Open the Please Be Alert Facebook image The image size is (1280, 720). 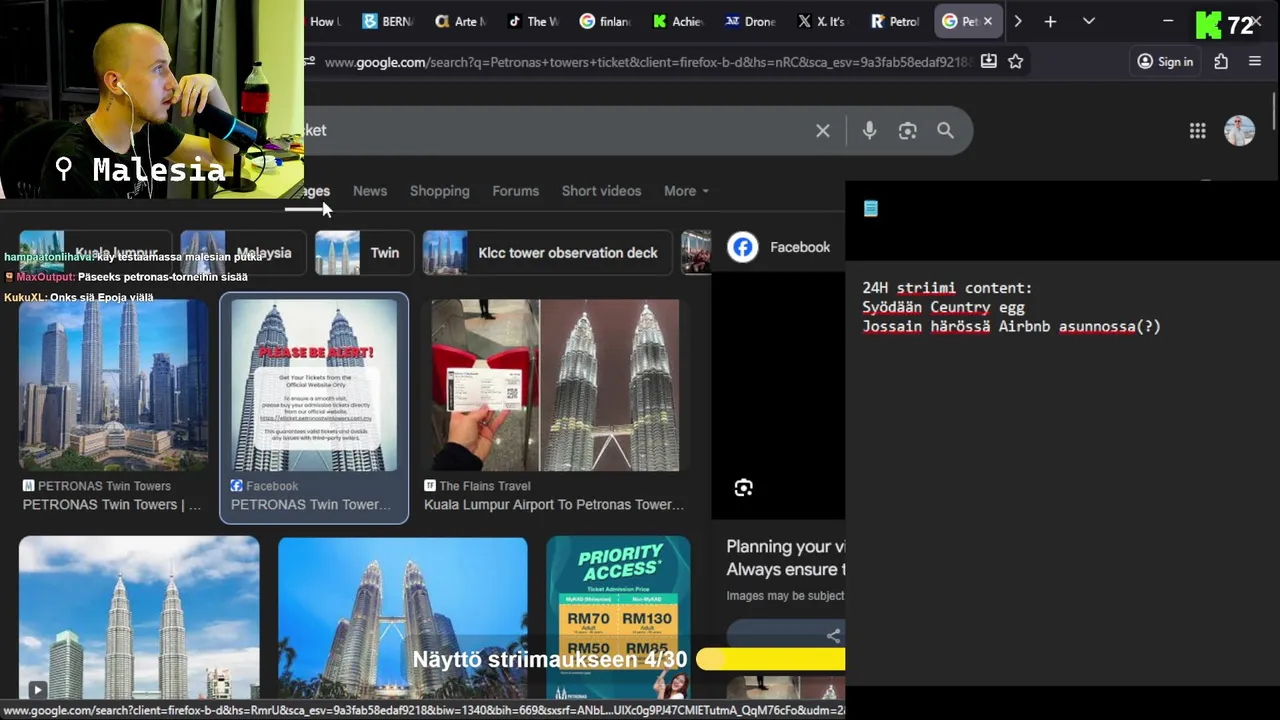click(314, 385)
